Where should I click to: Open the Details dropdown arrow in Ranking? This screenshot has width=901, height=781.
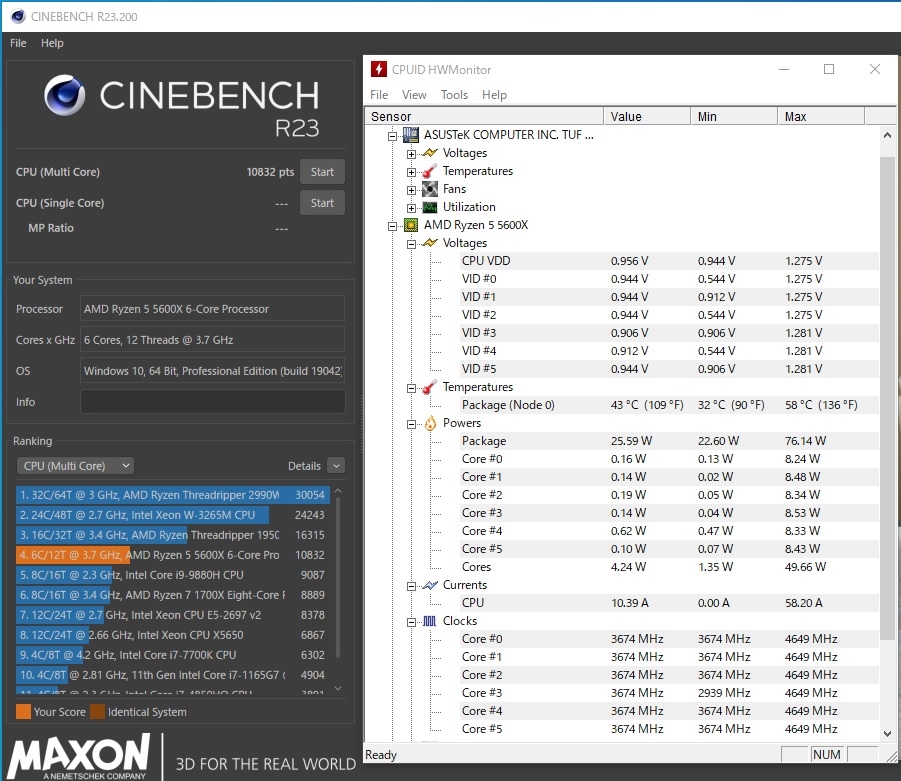(336, 465)
